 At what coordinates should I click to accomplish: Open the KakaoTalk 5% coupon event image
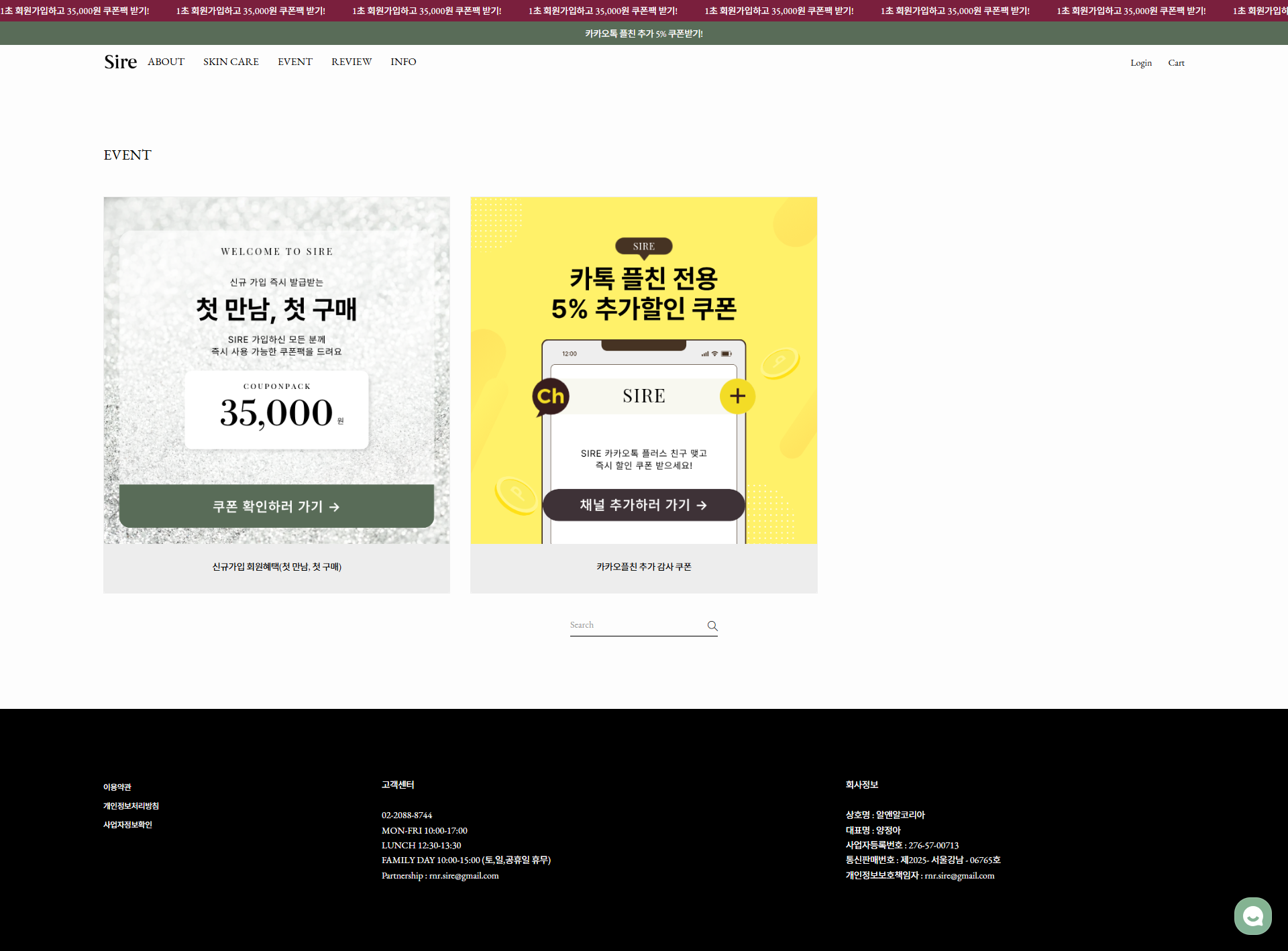(x=644, y=370)
